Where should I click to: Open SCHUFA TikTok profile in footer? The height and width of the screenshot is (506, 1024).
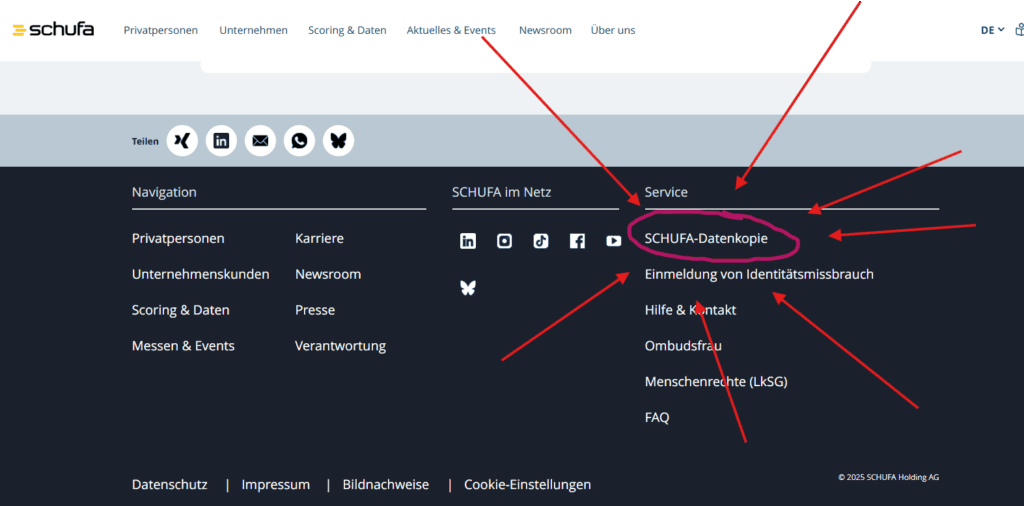(541, 241)
